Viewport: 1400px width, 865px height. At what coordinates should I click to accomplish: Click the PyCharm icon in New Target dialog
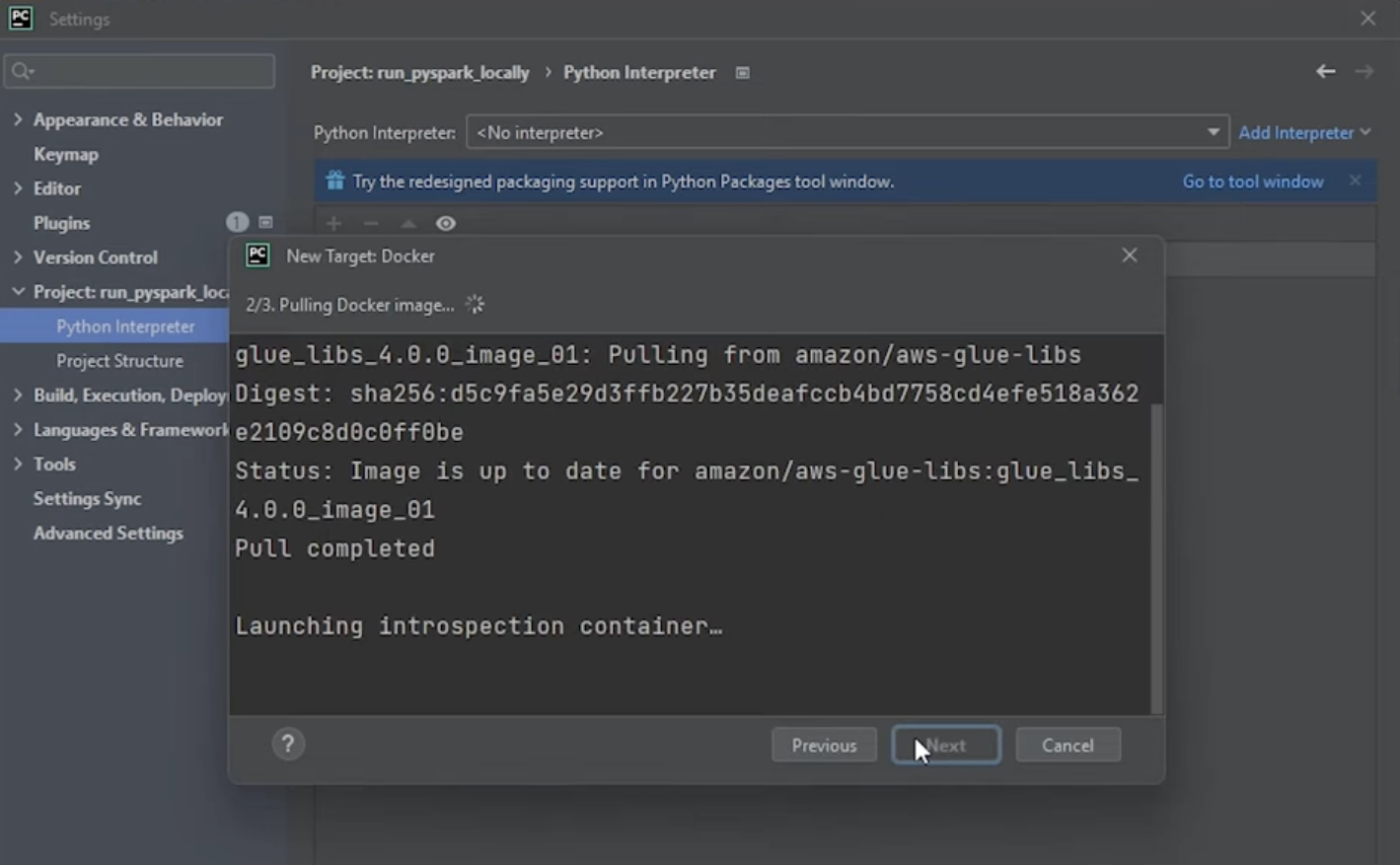[x=258, y=255]
